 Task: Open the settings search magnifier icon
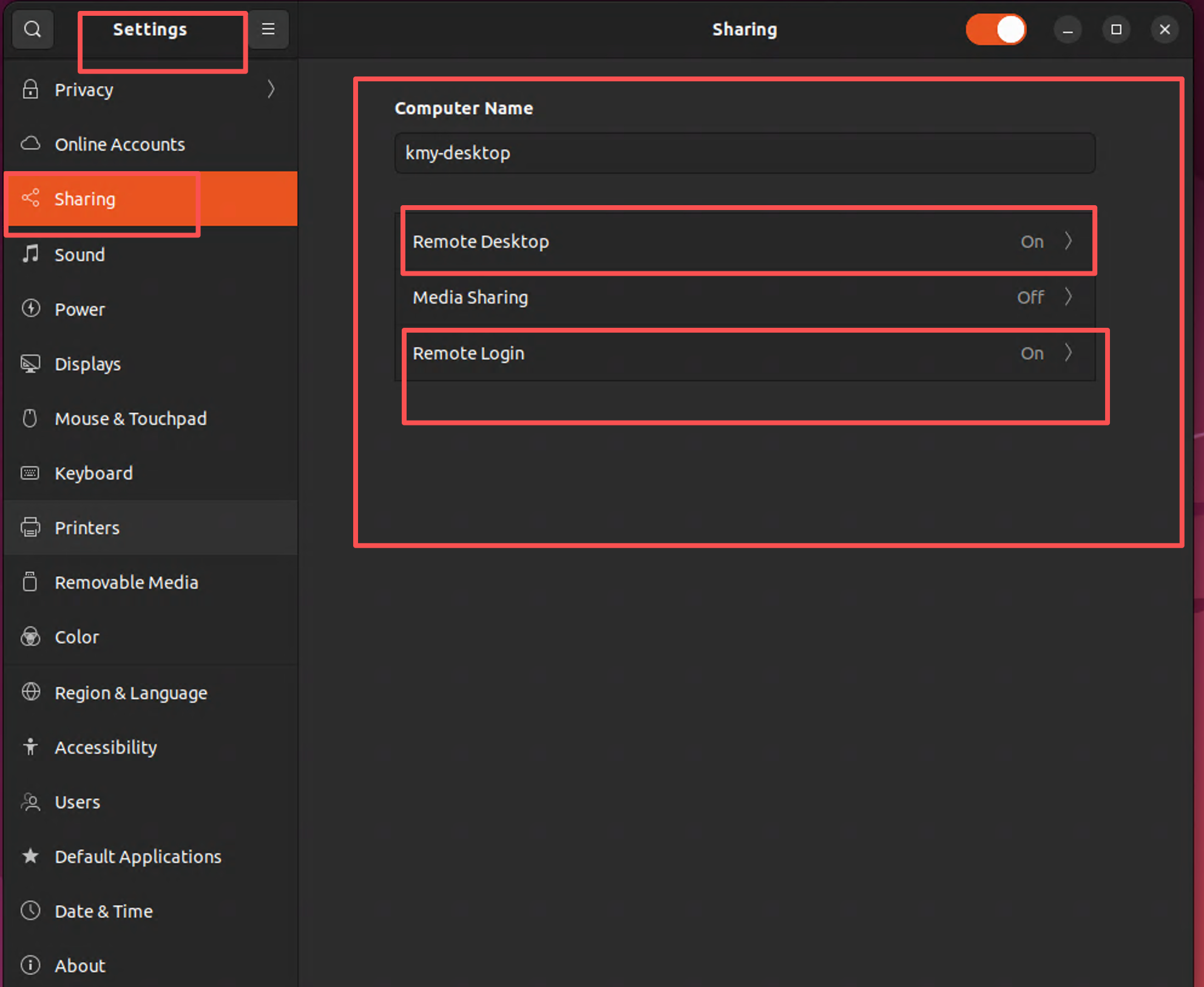pyautogui.click(x=33, y=29)
